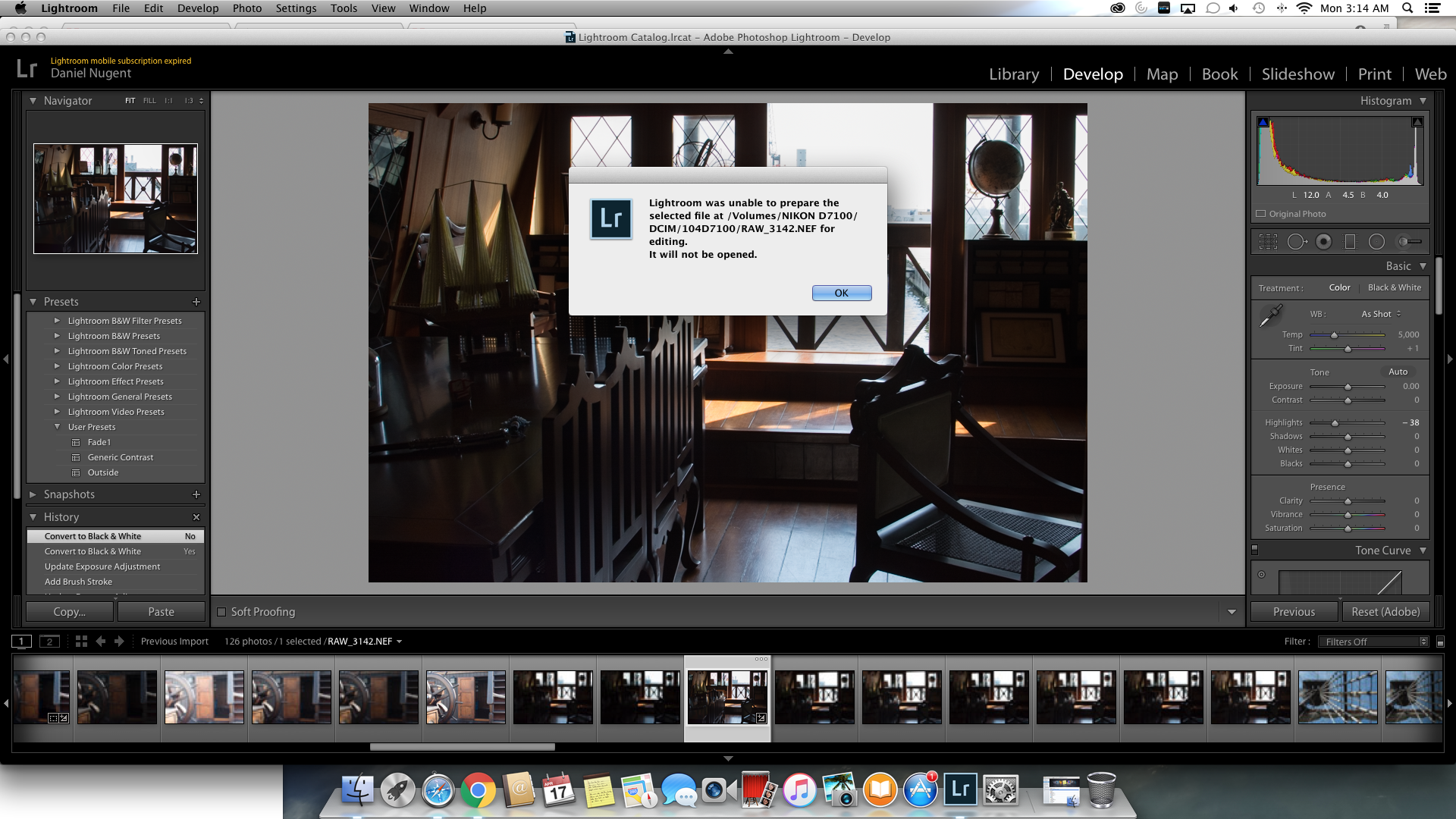Open the Settings menu

point(296,8)
